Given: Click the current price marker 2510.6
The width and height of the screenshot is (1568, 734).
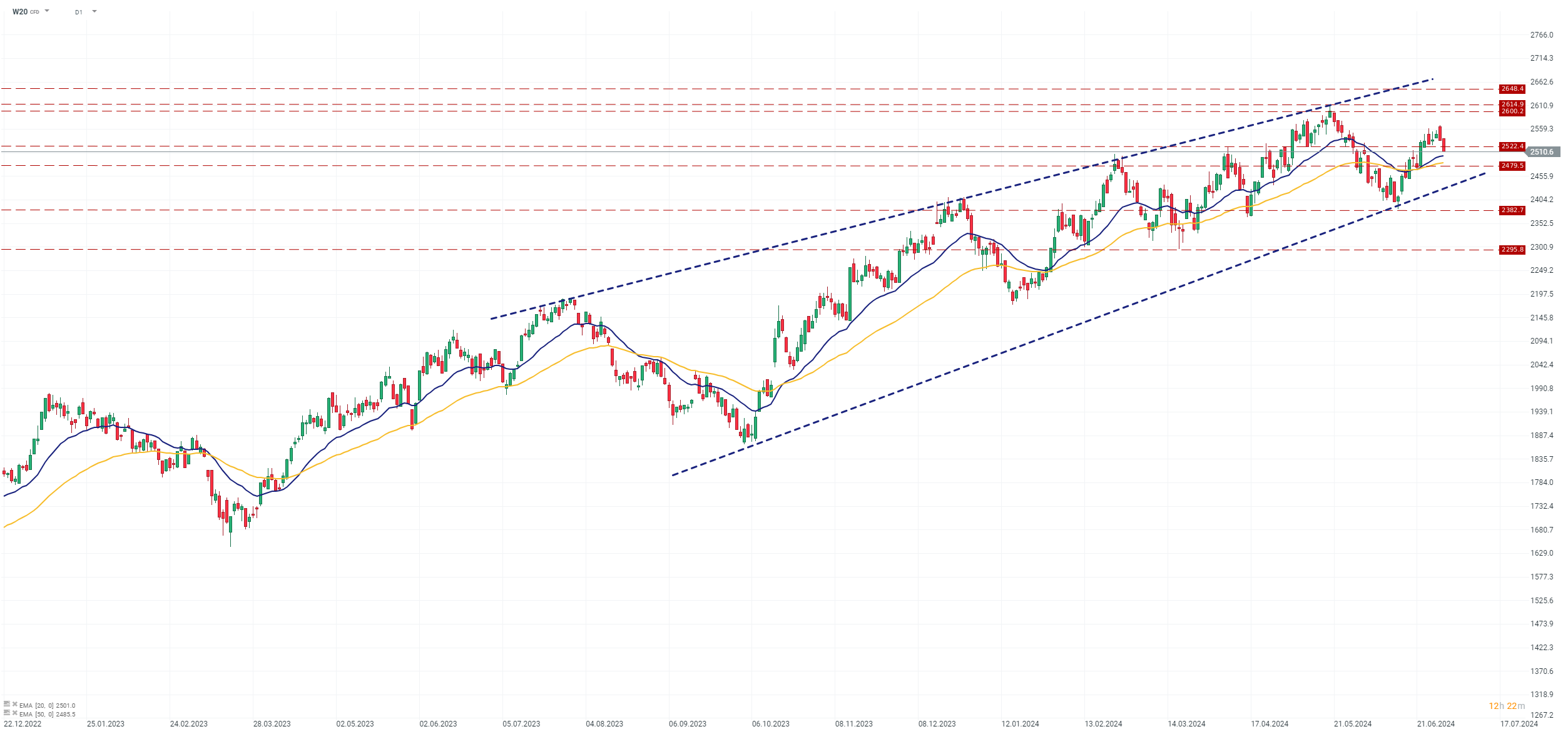Looking at the screenshot, I should click(x=1542, y=152).
